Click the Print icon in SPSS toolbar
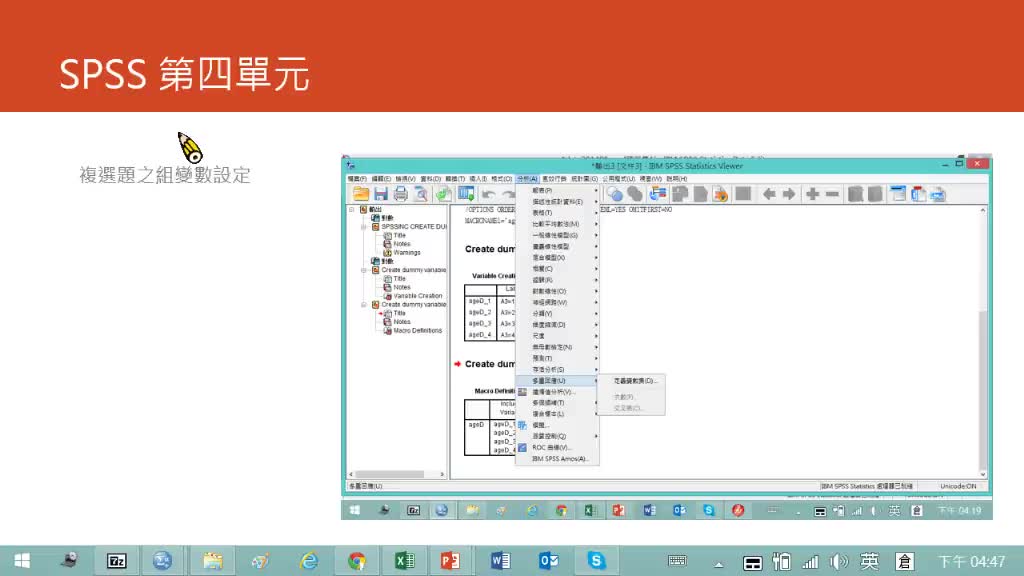The image size is (1024, 576). click(x=401, y=194)
